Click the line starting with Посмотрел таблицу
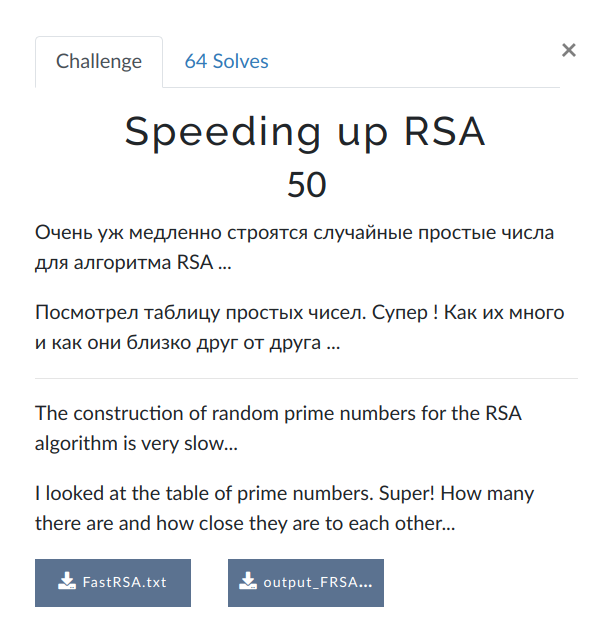The image size is (615, 622). tap(300, 313)
